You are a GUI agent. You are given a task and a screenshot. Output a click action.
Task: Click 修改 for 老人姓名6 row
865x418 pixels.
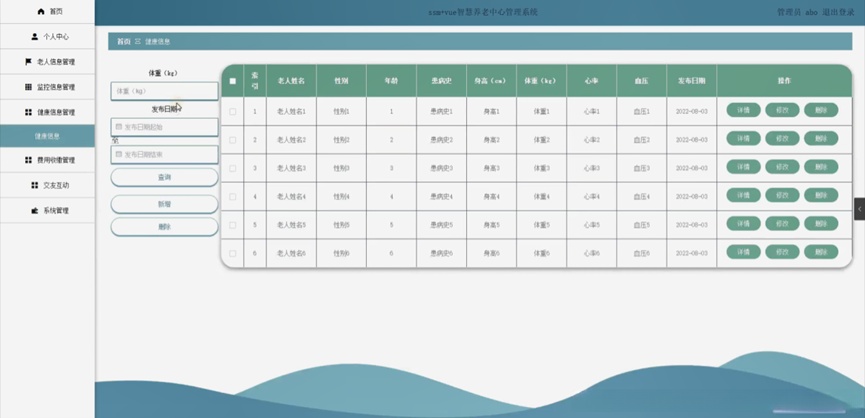(782, 252)
